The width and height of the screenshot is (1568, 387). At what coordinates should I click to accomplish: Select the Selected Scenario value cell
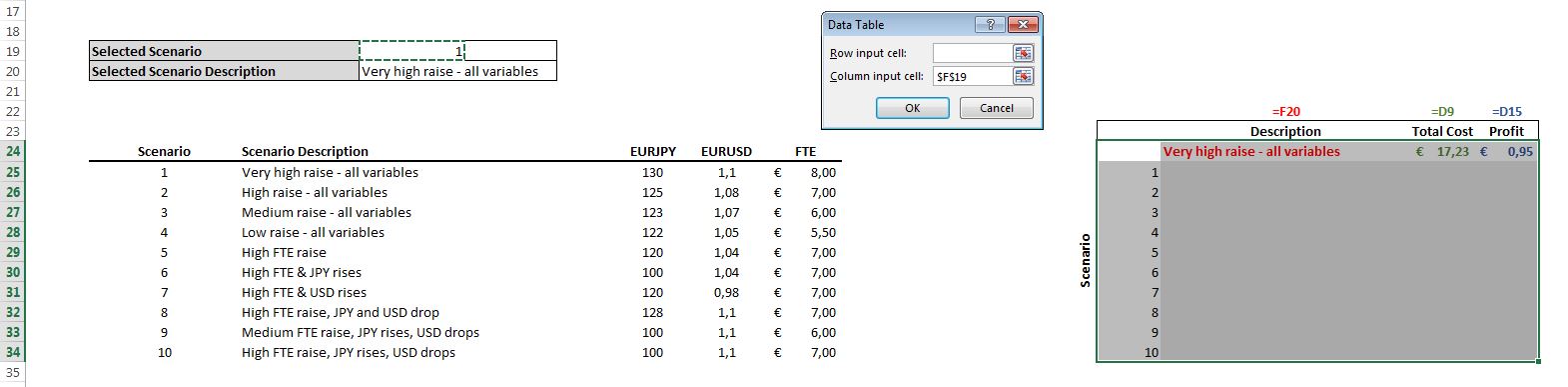(x=411, y=51)
